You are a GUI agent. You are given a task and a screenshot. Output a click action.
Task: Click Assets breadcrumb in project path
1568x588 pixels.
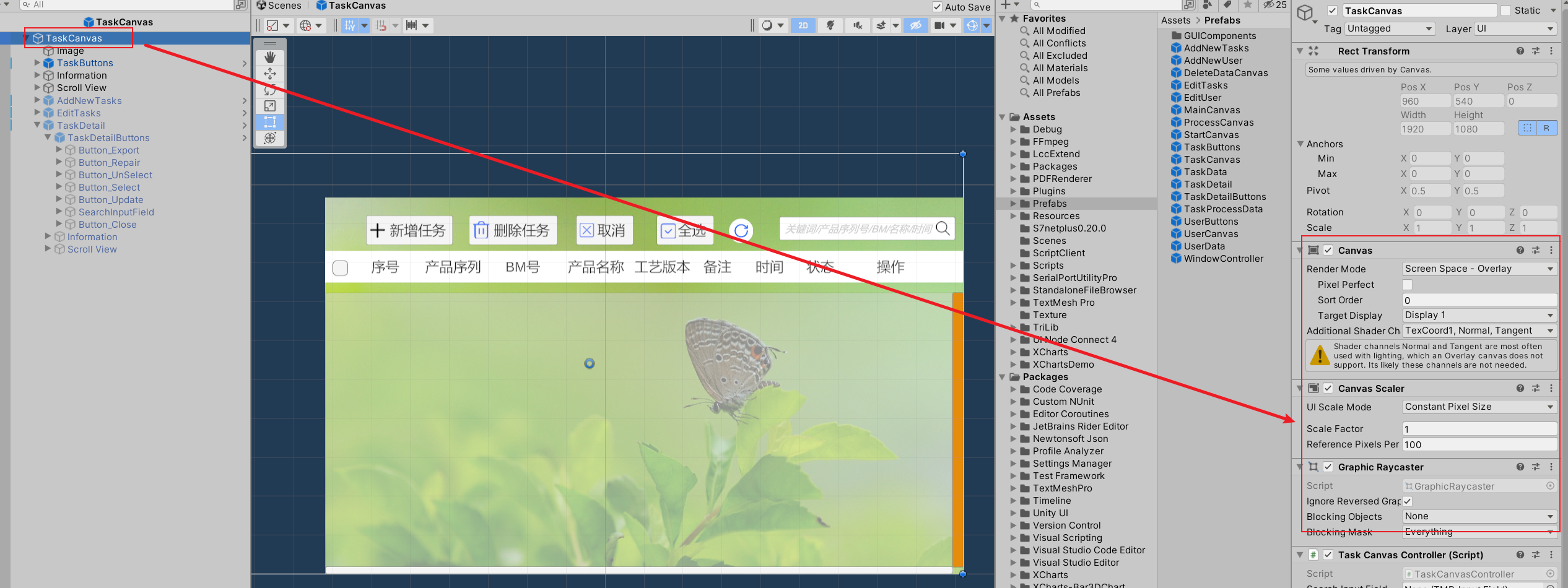point(1175,20)
